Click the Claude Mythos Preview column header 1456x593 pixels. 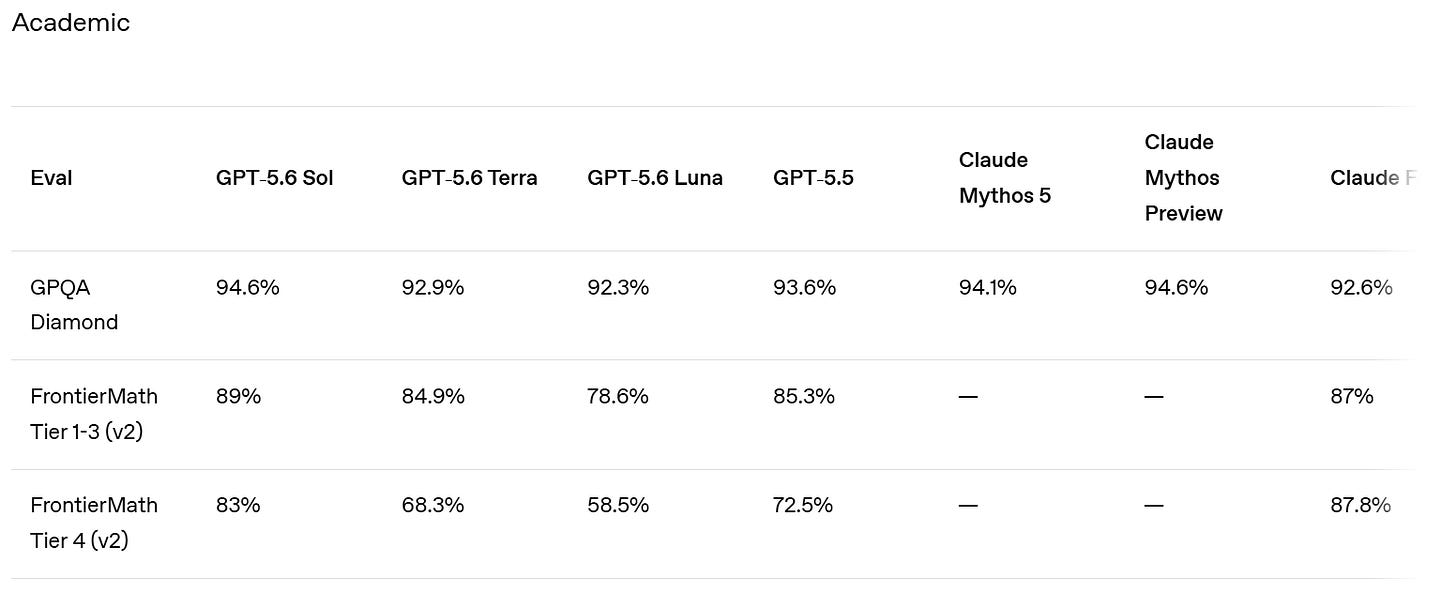pos(1184,178)
